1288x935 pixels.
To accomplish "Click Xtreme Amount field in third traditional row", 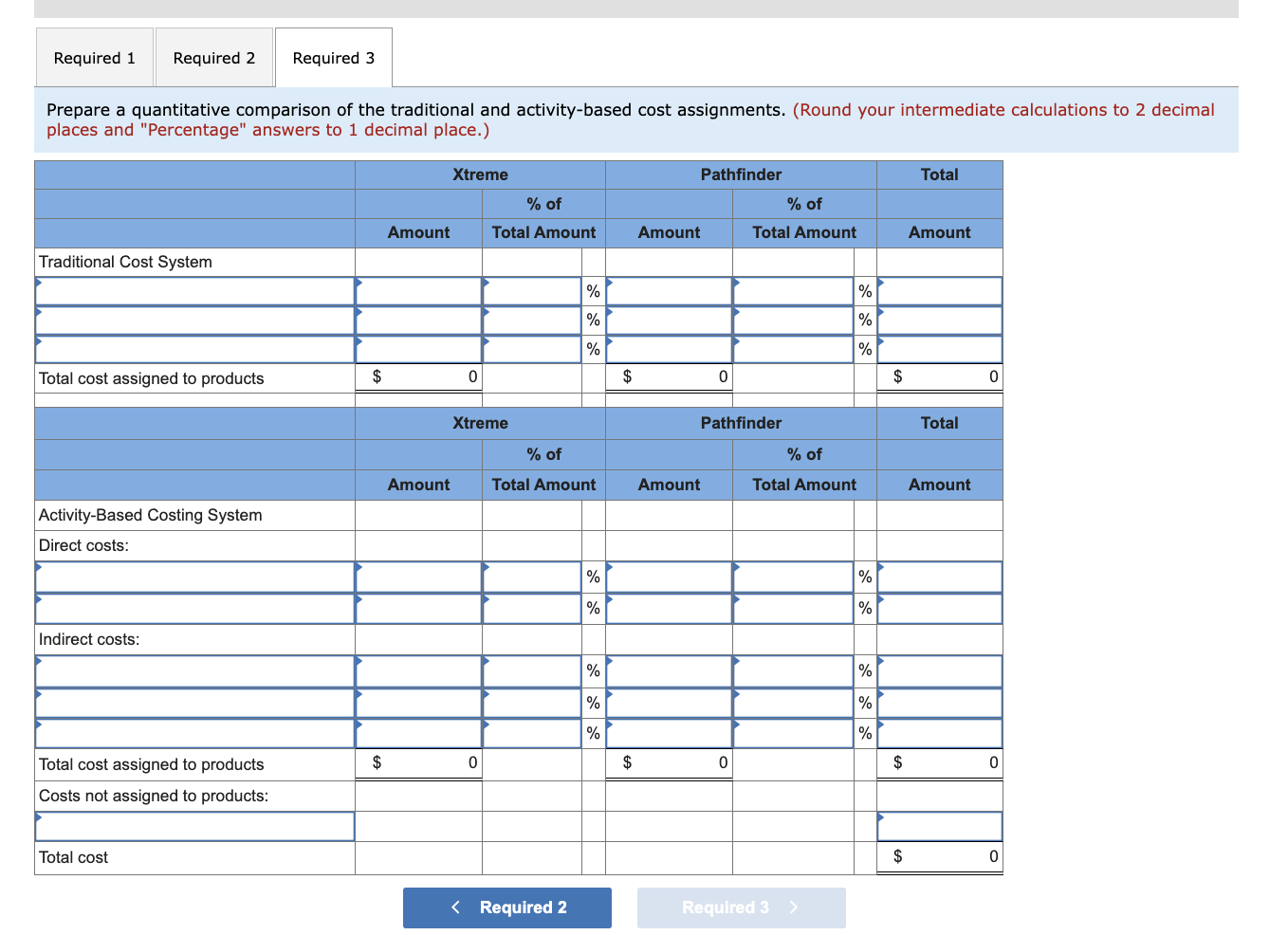I will (419, 349).
